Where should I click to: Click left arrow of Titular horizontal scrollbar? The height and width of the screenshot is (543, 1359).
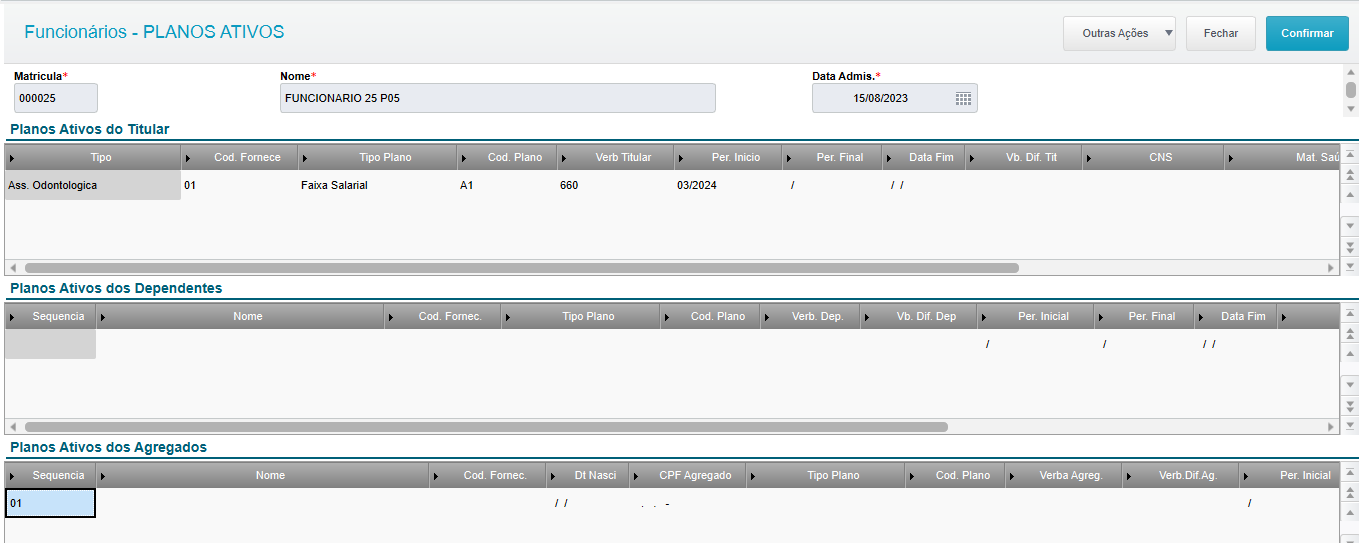tap(13, 268)
